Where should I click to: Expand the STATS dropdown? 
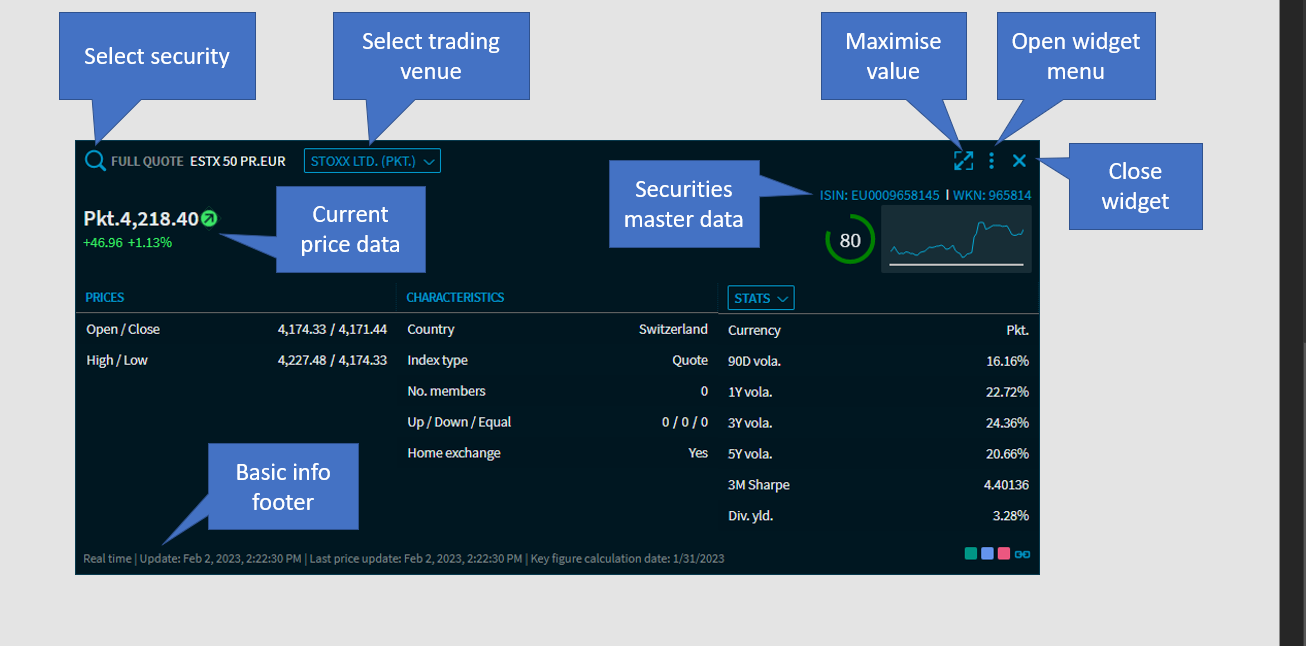click(761, 298)
